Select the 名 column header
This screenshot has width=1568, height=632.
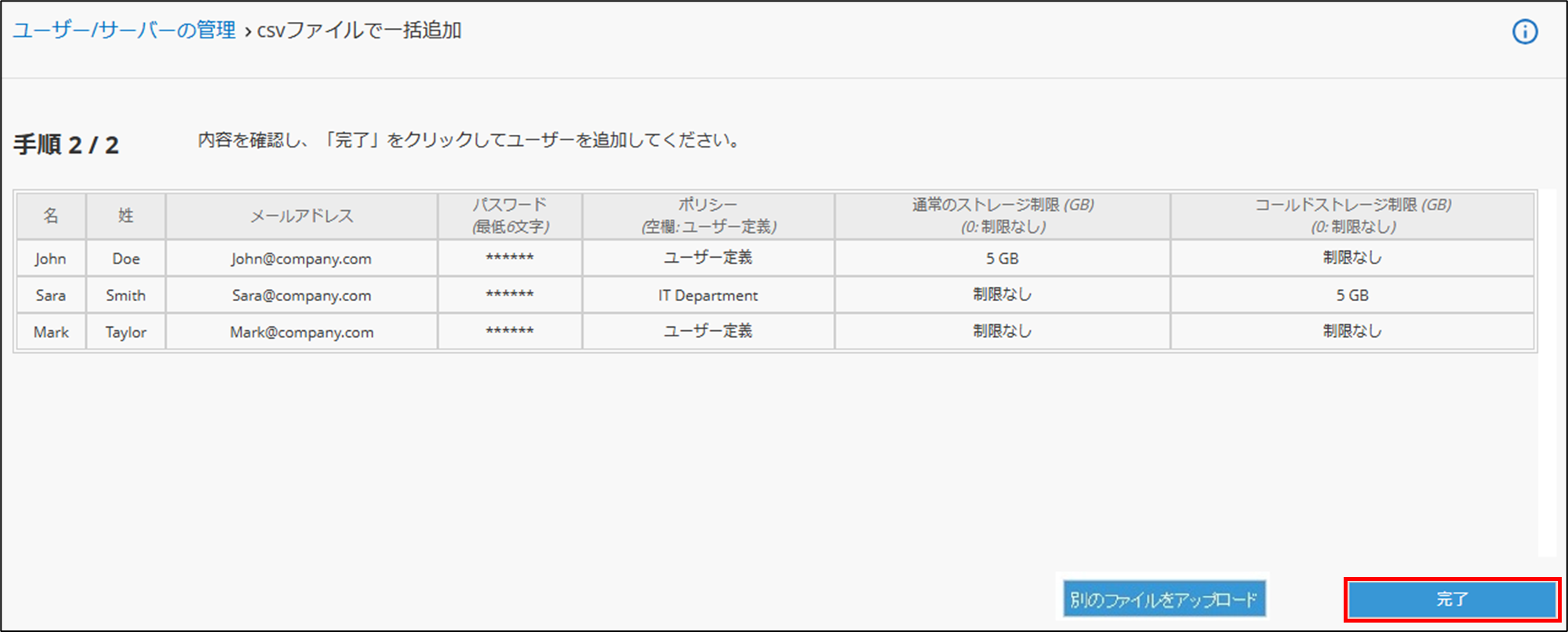[51, 216]
